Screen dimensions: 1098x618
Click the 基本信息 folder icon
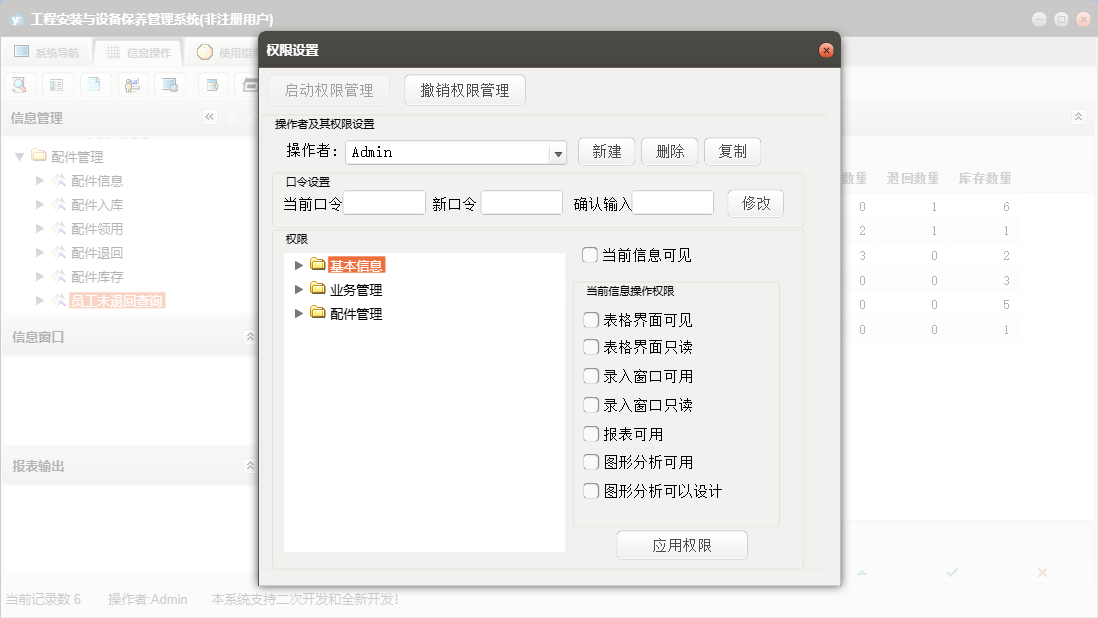[x=318, y=265]
